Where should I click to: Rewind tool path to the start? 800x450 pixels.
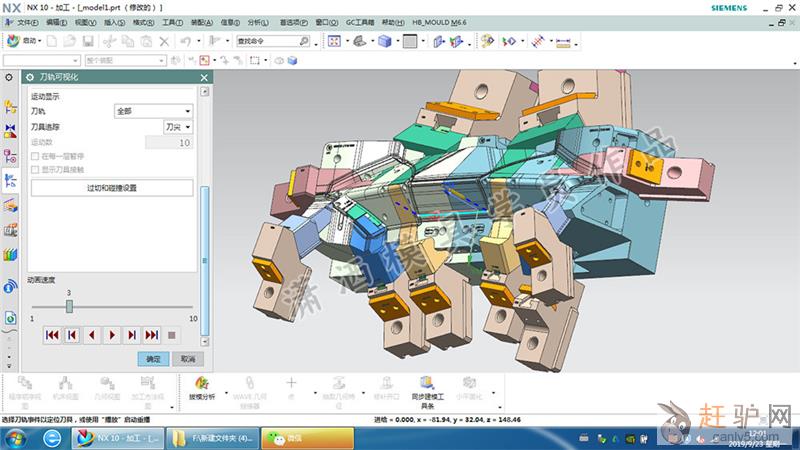(50, 335)
